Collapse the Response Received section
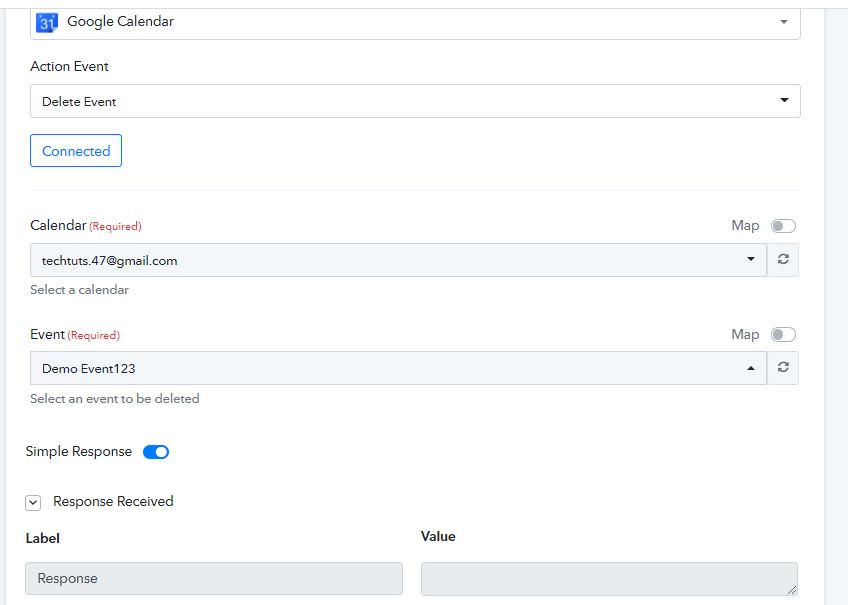This screenshot has height=605, width=848. click(x=33, y=503)
